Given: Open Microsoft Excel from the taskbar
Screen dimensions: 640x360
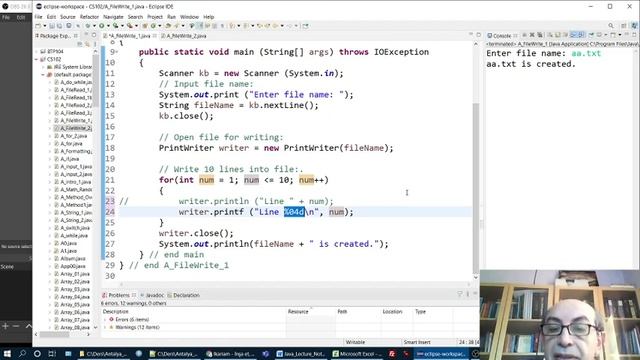Looking at the screenshot, I should [x=357, y=353].
